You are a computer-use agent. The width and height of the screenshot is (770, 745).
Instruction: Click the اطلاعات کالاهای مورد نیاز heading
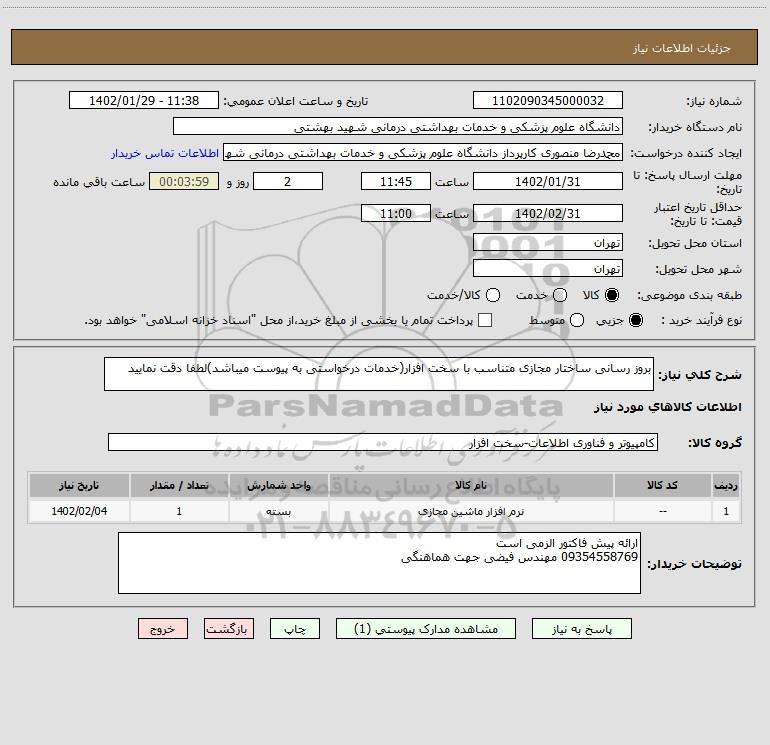click(668, 407)
